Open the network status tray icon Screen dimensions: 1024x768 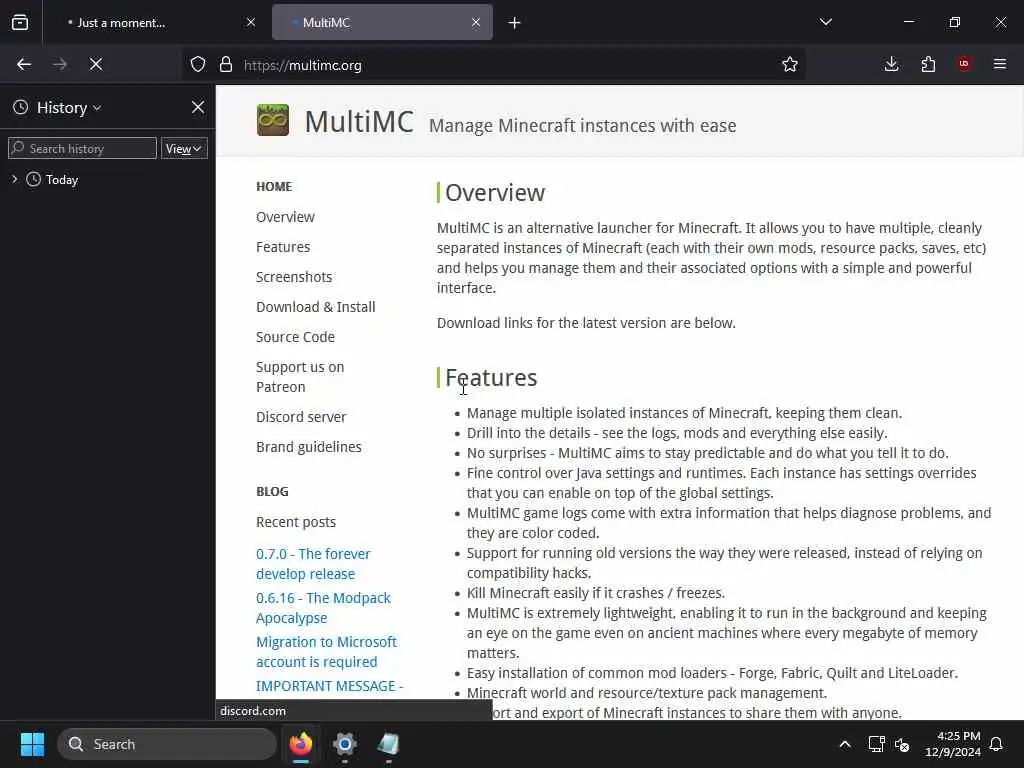(x=876, y=744)
